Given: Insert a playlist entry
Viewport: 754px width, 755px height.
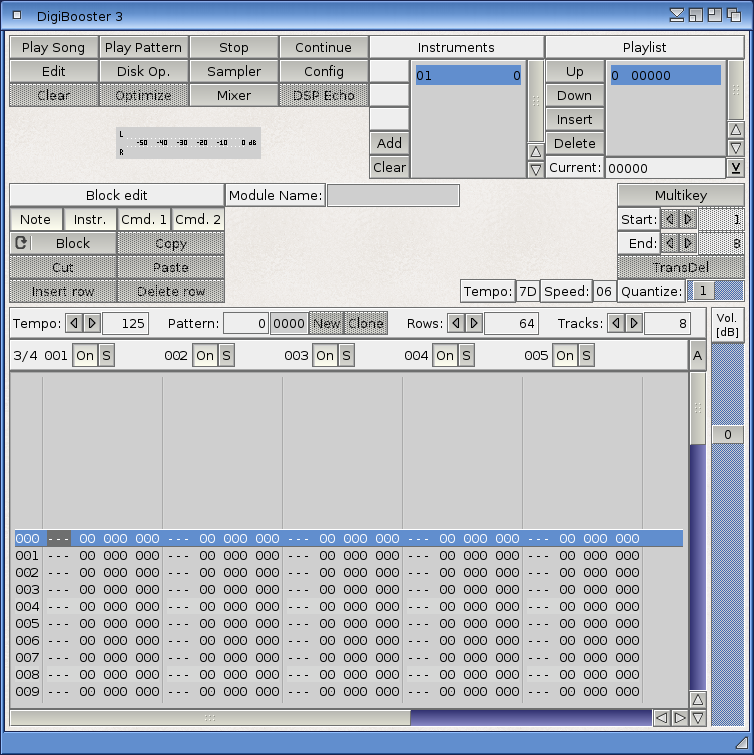Looking at the screenshot, I should pos(574,119).
